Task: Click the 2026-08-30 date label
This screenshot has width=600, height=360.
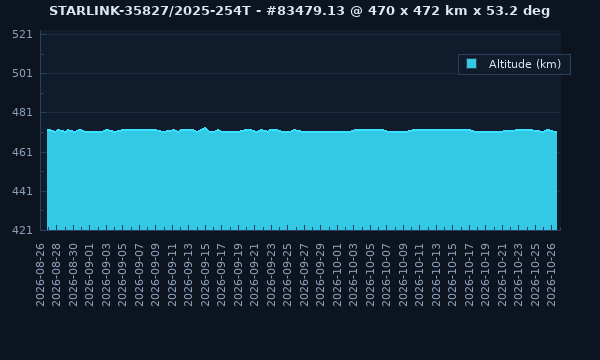Action: pyautogui.click(x=73, y=274)
